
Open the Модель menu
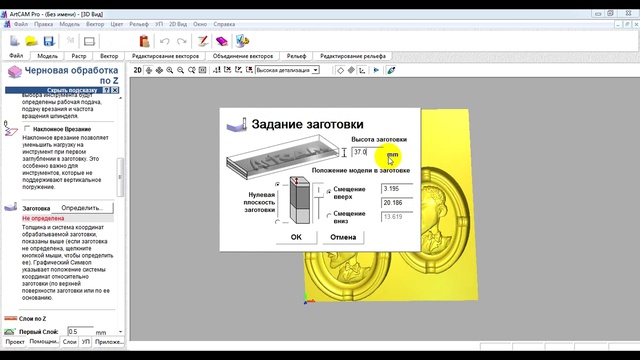pyautogui.click(x=70, y=24)
